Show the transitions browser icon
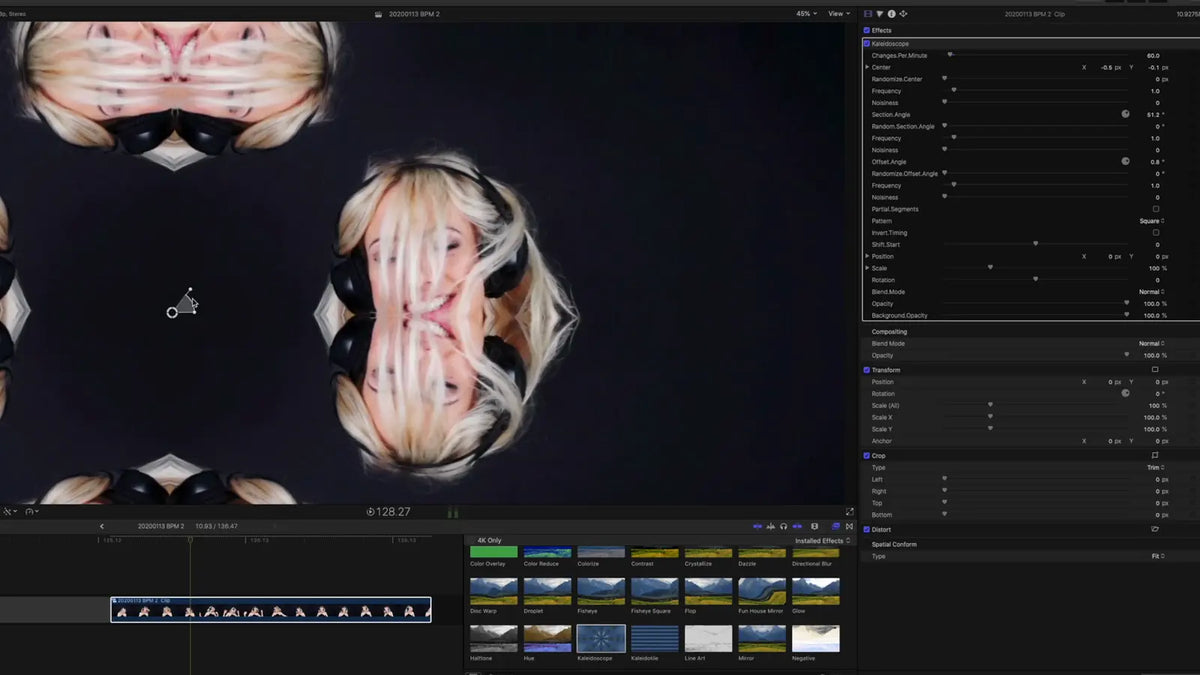 [x=849, y=526]
